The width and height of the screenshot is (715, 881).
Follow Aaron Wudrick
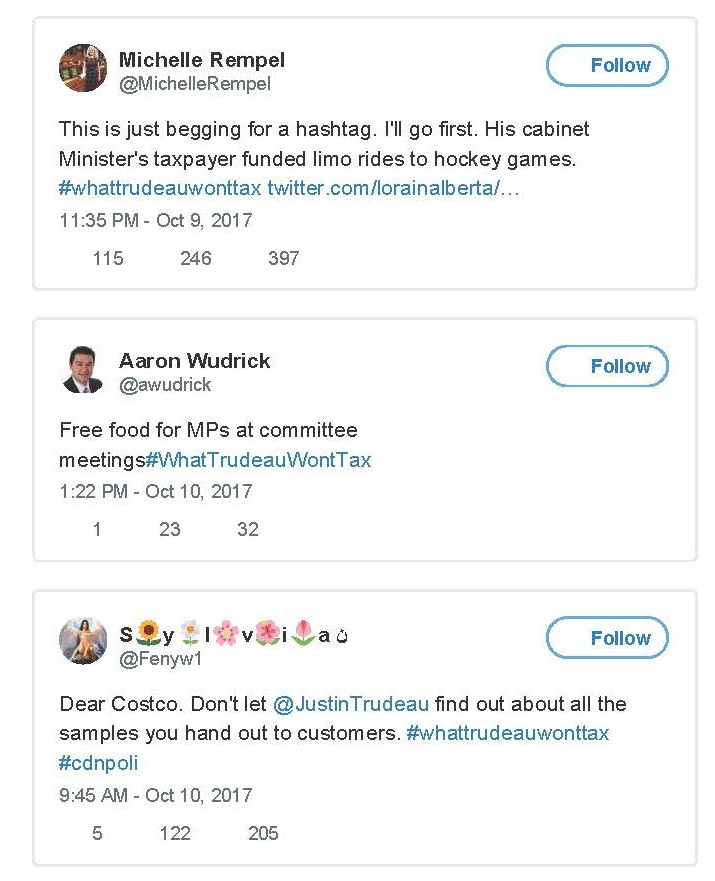(x=607, y=366)
